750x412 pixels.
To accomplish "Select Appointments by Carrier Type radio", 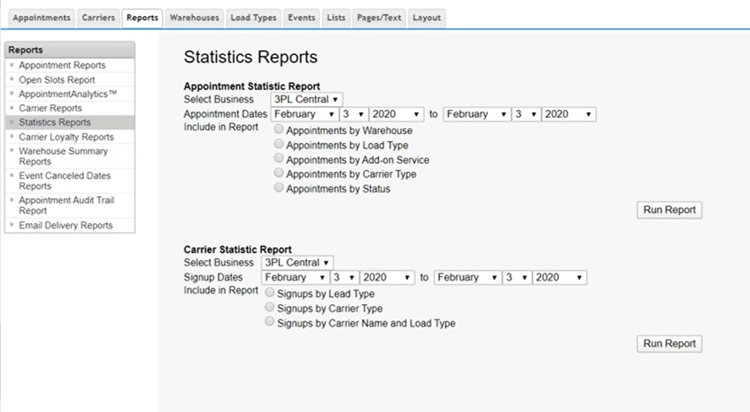I will (x=279, y=173).
